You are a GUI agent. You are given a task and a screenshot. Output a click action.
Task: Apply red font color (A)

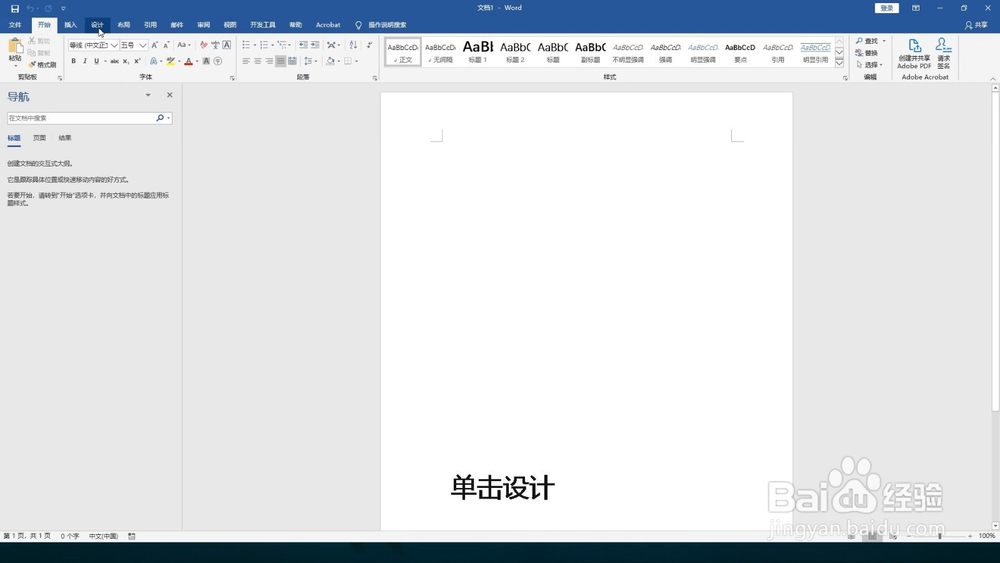[188, 61]
